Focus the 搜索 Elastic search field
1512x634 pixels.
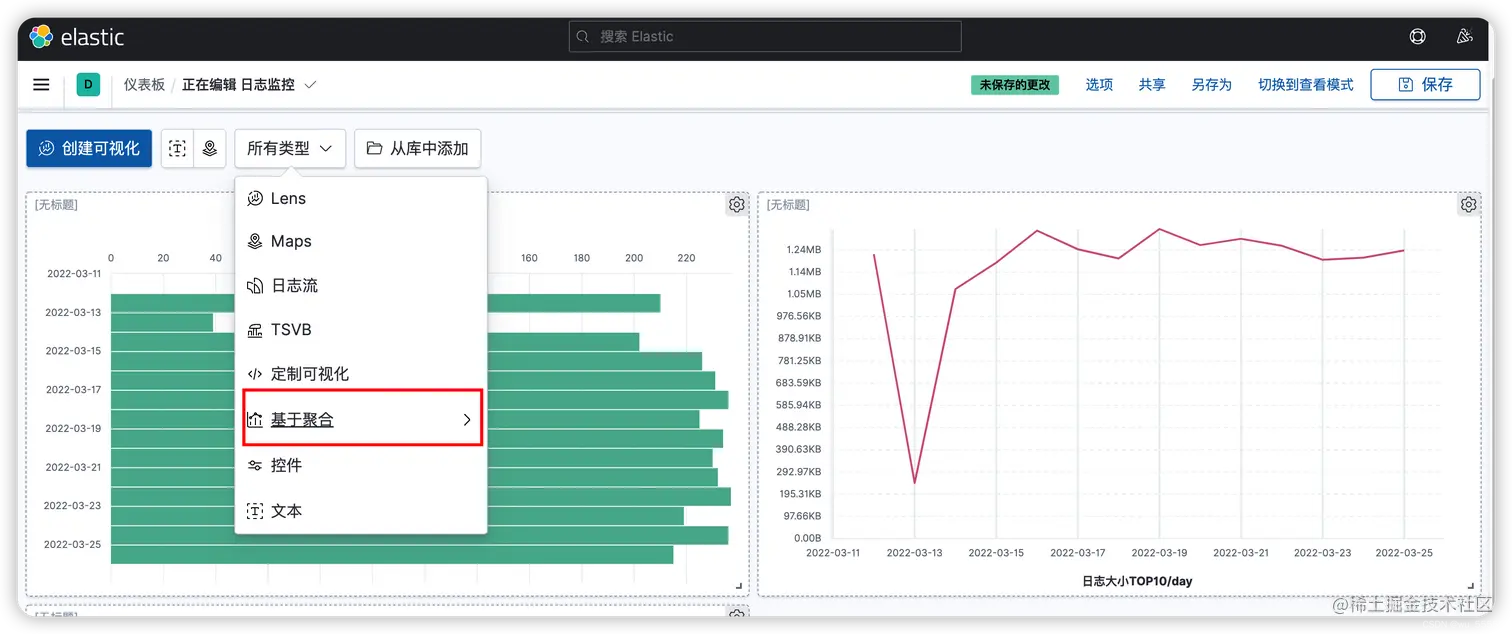[x=765, y=37]
